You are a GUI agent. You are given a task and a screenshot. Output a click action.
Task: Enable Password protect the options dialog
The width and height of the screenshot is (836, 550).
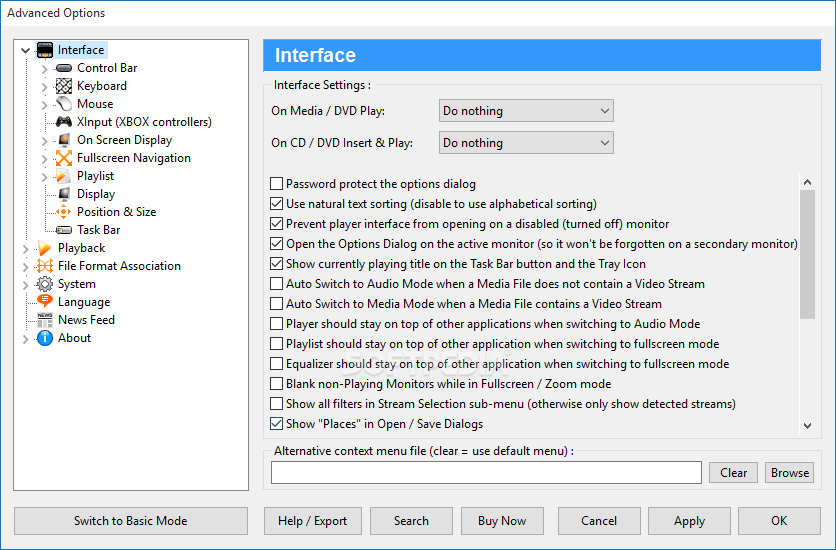(276, 184)
